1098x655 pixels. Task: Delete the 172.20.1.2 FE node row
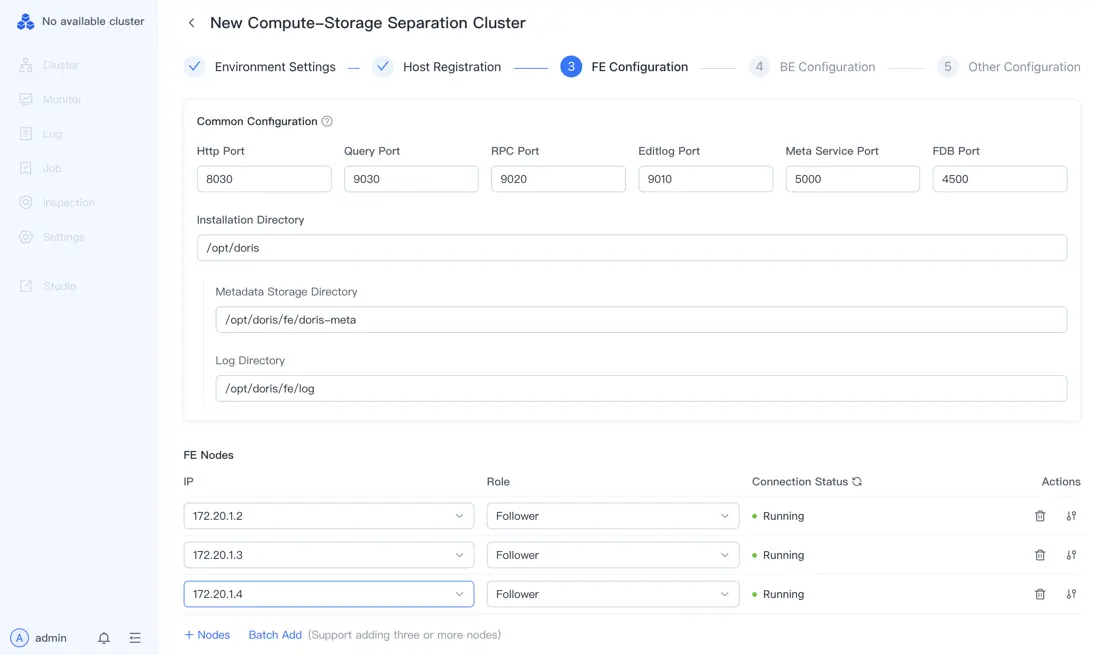(x=1040, y=516)
